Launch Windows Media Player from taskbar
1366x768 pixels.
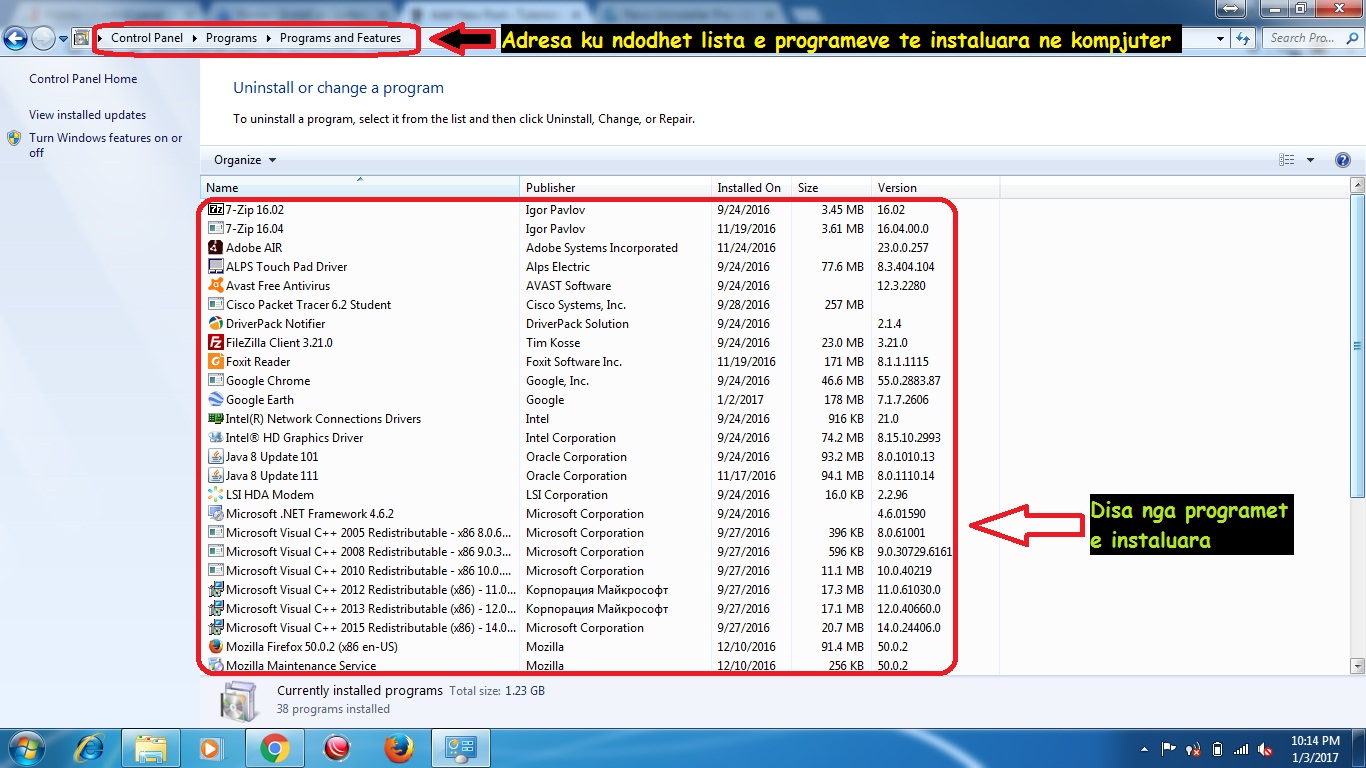(x=212, y=747)
